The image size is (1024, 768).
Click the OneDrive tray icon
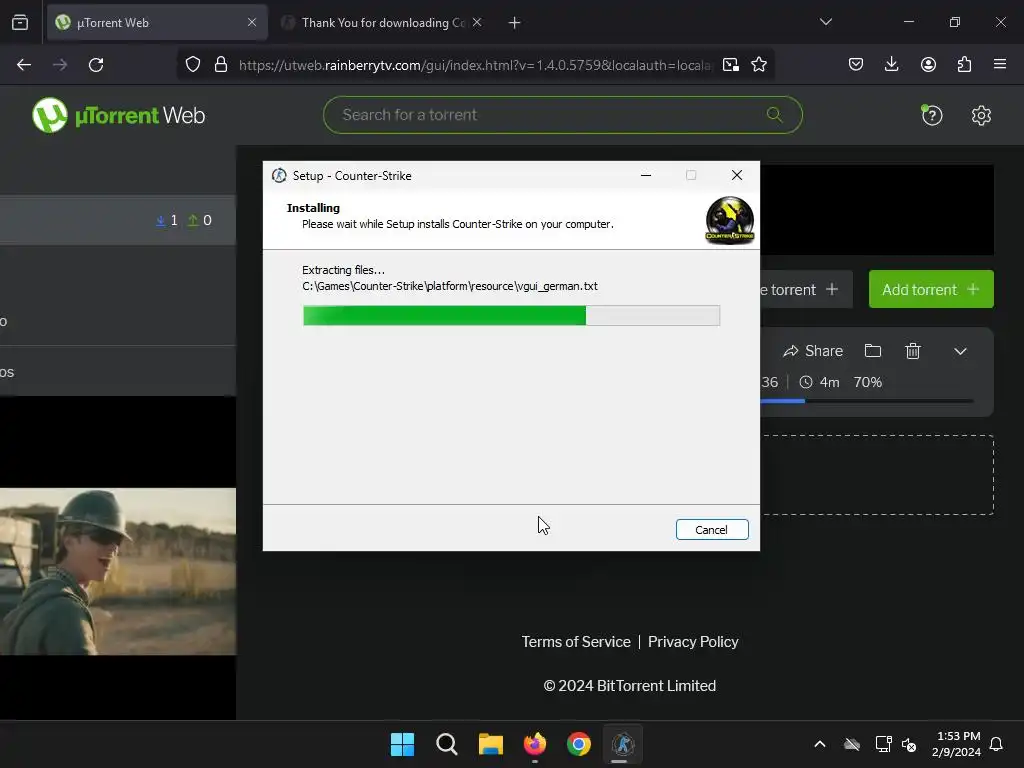click(x=852, y=744)
